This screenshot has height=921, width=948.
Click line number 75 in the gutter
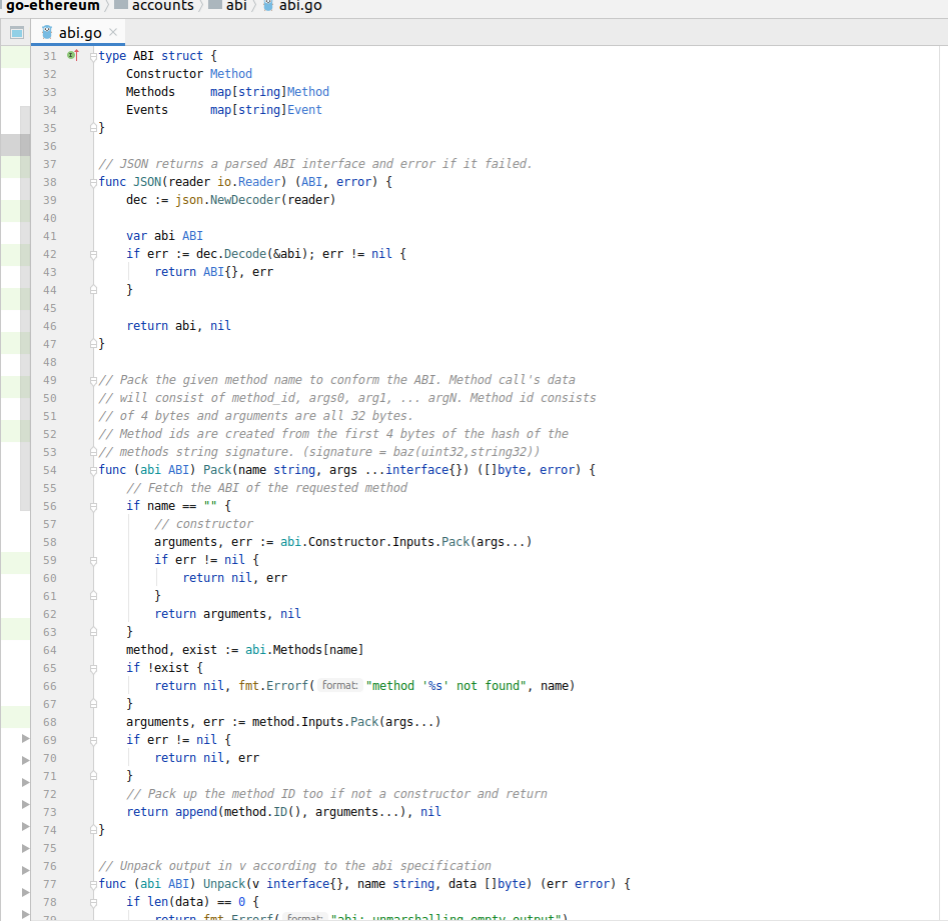coord(50,848)
